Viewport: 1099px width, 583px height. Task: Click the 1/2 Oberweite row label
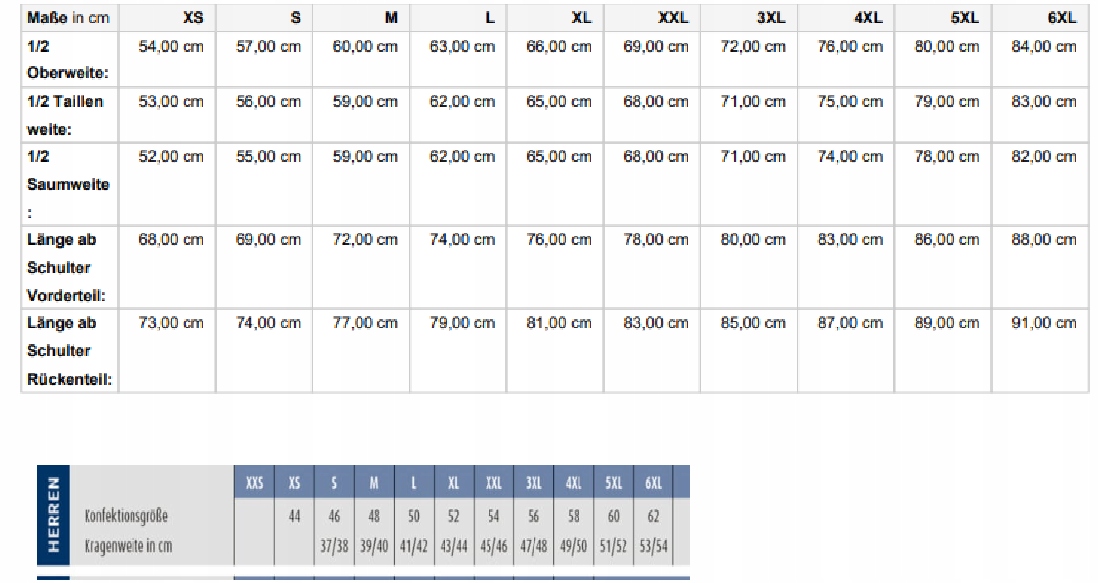click(67, 59)
